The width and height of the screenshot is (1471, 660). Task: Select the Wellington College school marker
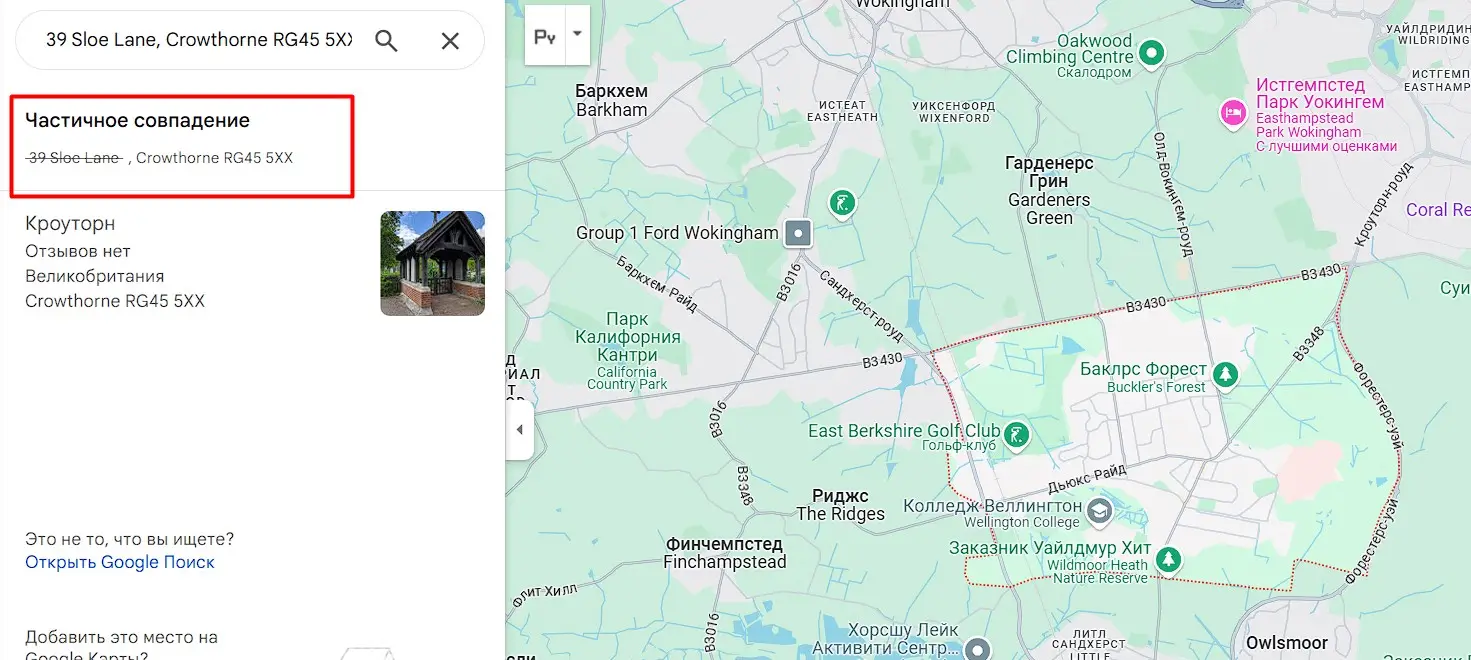pyautogui.click(x=1100, y=512)
